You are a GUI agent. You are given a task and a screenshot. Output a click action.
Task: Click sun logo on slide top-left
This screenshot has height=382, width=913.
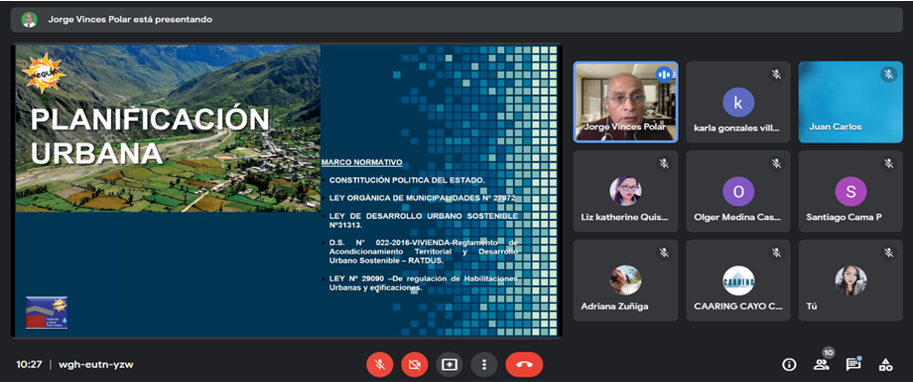44,72
